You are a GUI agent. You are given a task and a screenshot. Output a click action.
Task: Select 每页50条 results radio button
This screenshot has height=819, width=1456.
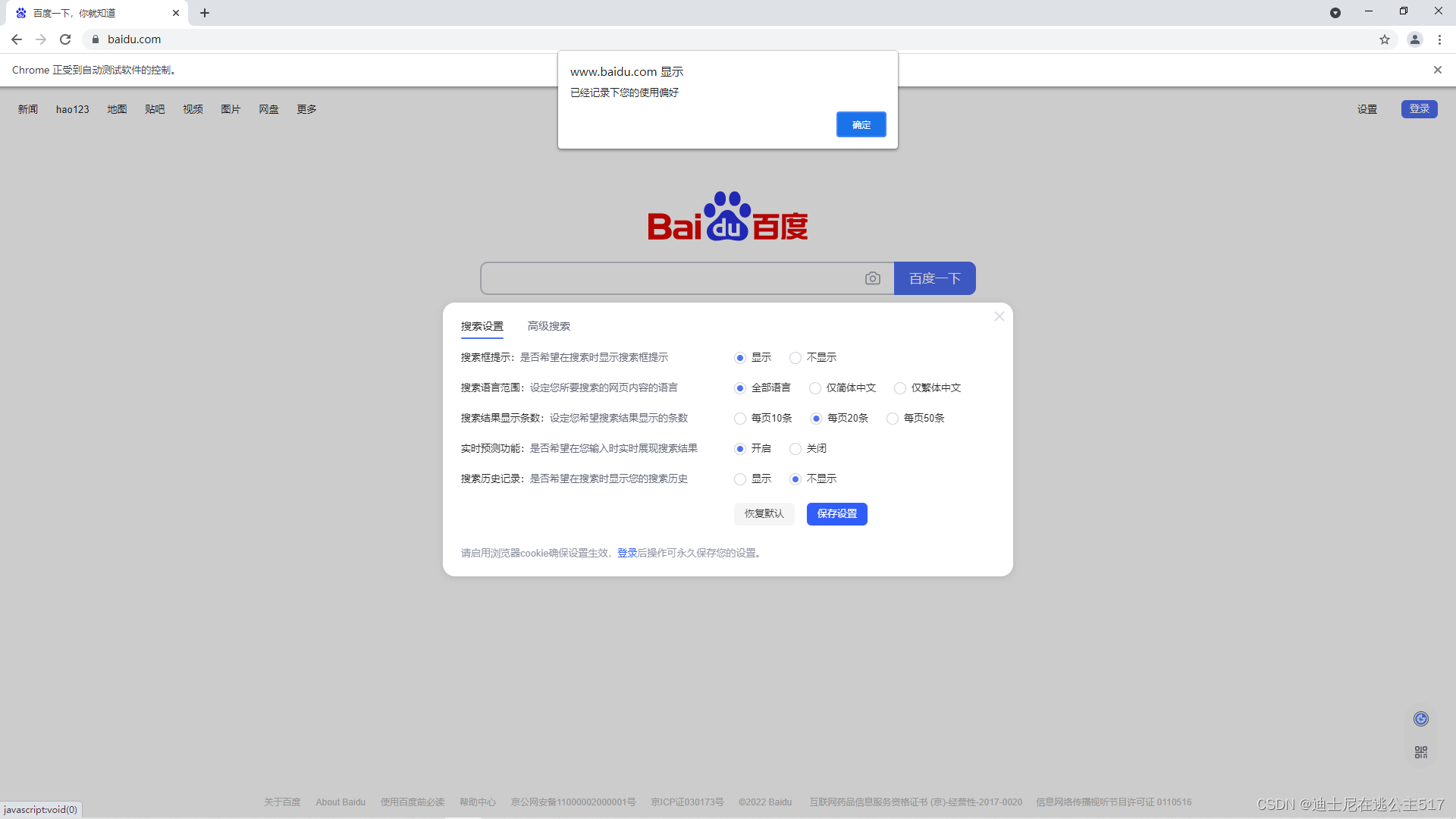pyautogui.click(x=893, y=419)
